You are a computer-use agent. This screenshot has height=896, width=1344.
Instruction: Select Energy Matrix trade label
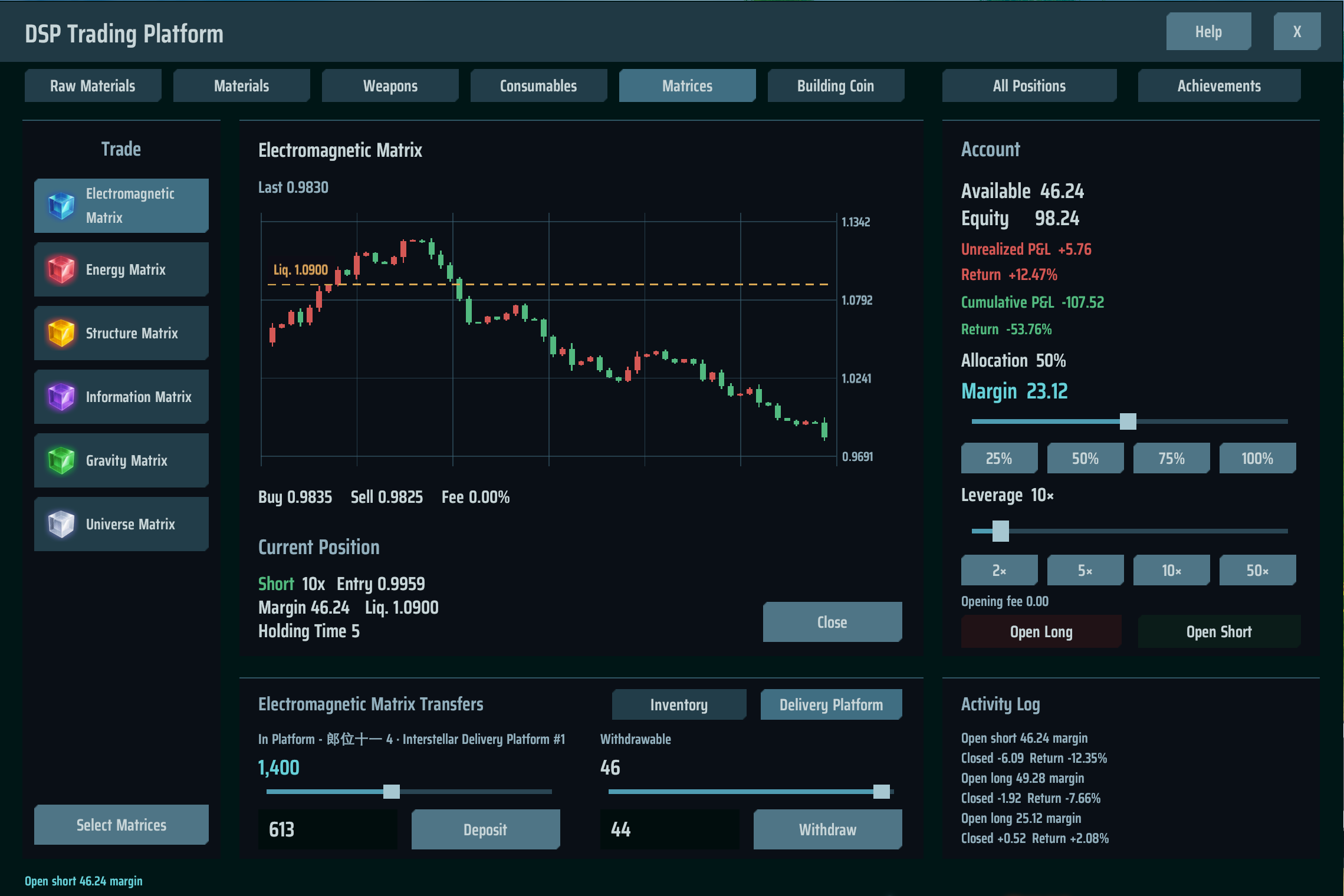[x=126, y=270]
